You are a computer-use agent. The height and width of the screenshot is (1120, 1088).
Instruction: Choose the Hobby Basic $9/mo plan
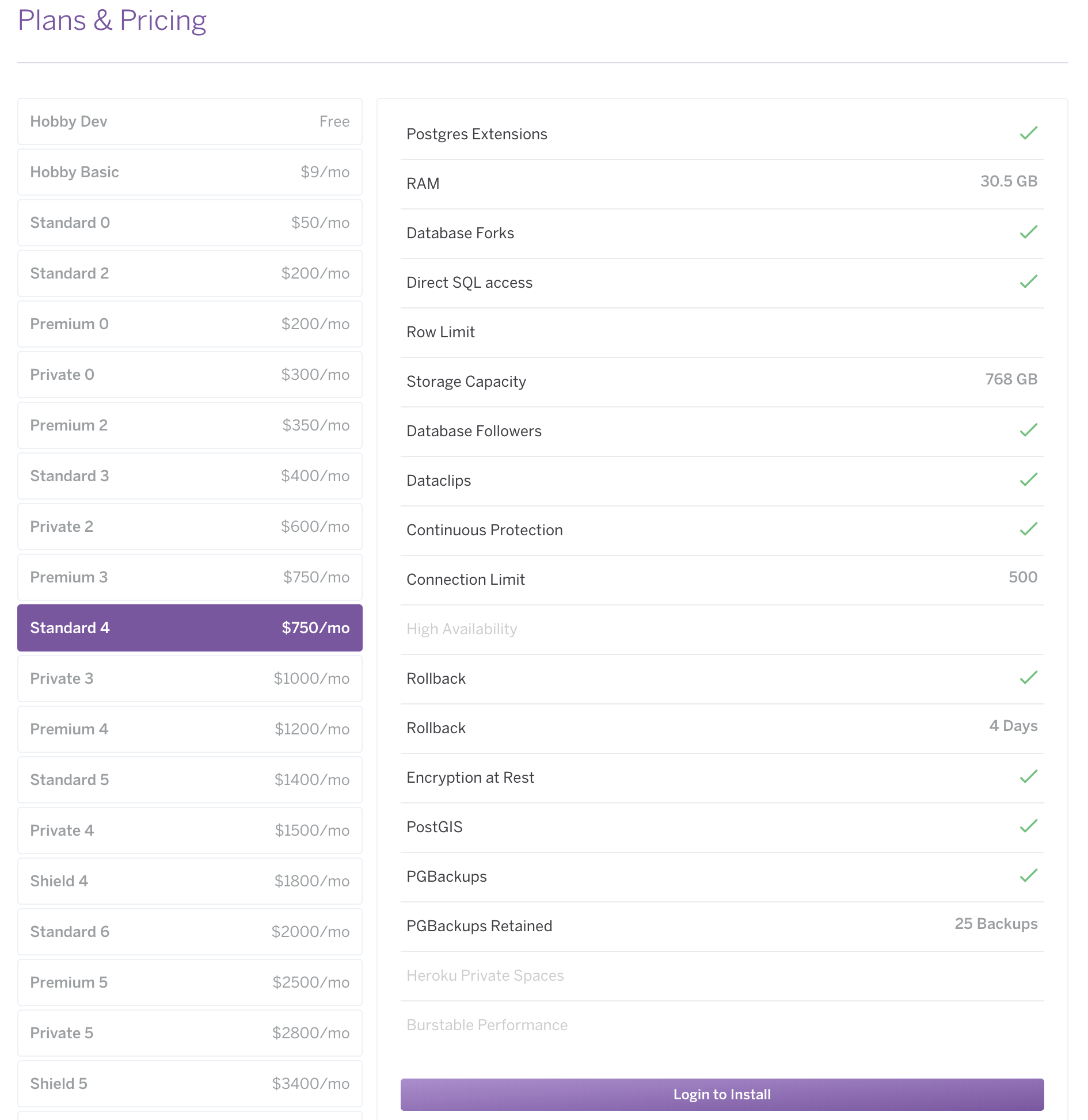(190, 172)
